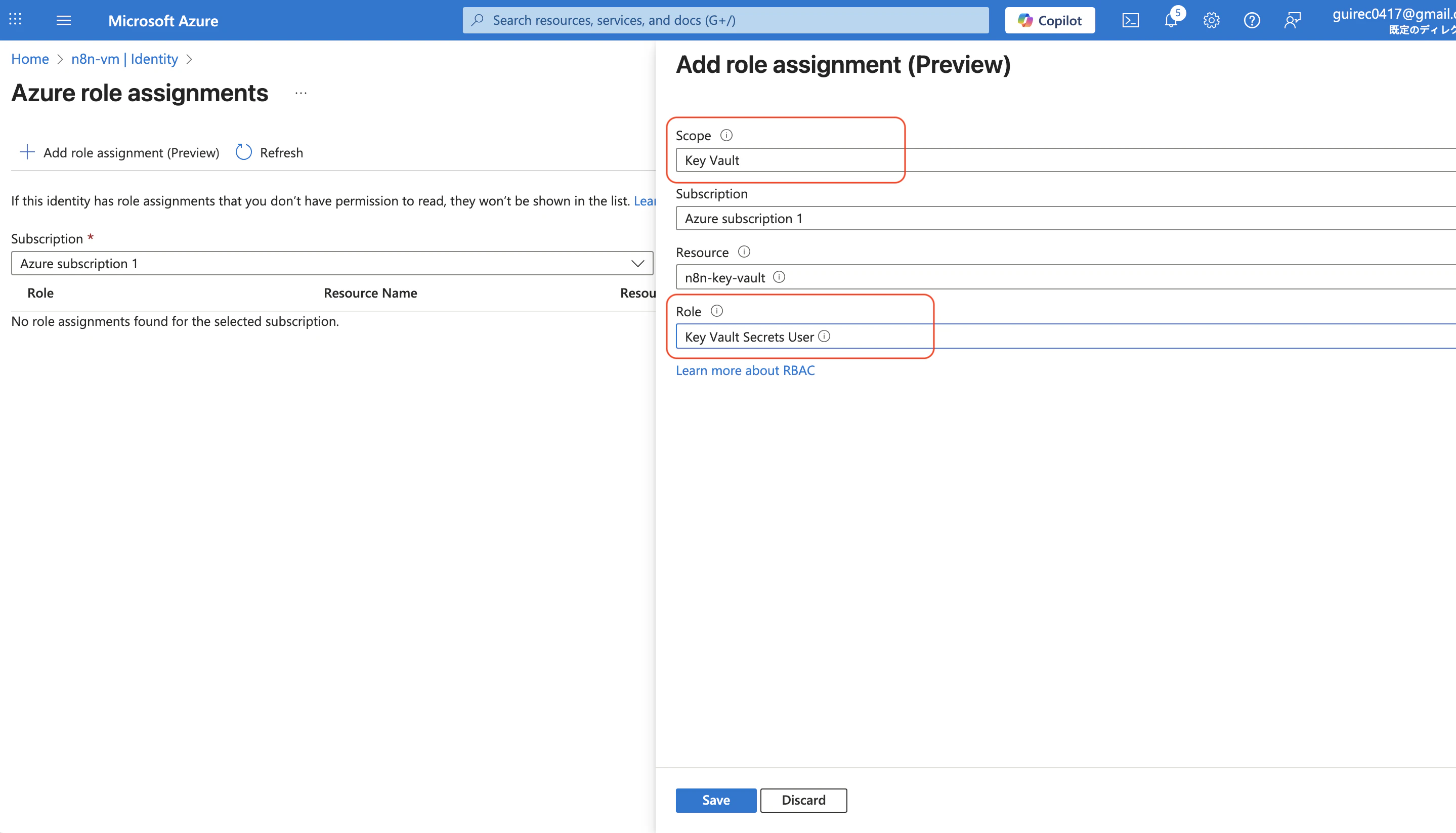This screenshot has width=1456, height=833.
Task: Open the notifications bell
Action: point(1171,21)
